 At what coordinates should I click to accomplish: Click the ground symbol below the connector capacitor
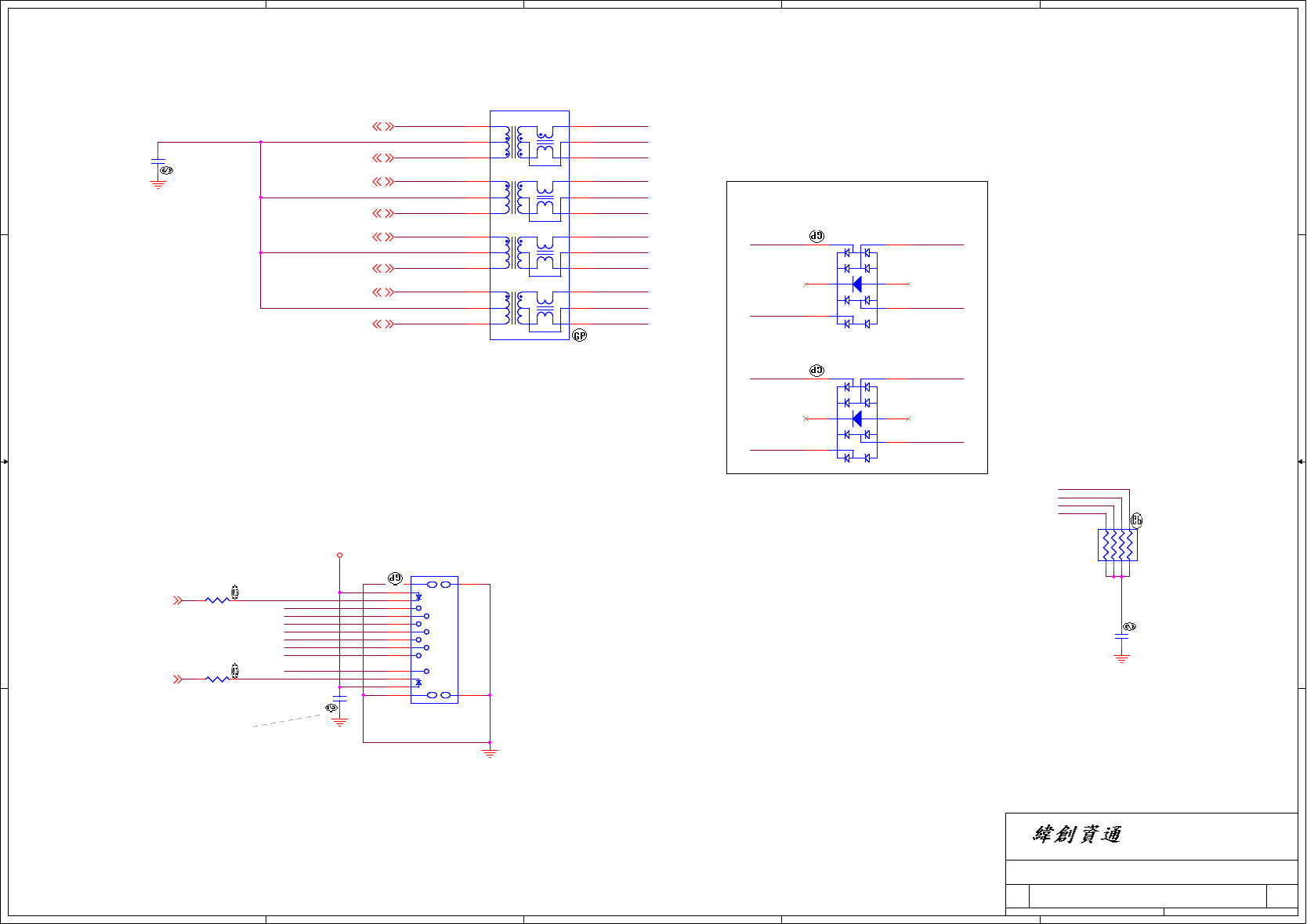tap(339, 723)
